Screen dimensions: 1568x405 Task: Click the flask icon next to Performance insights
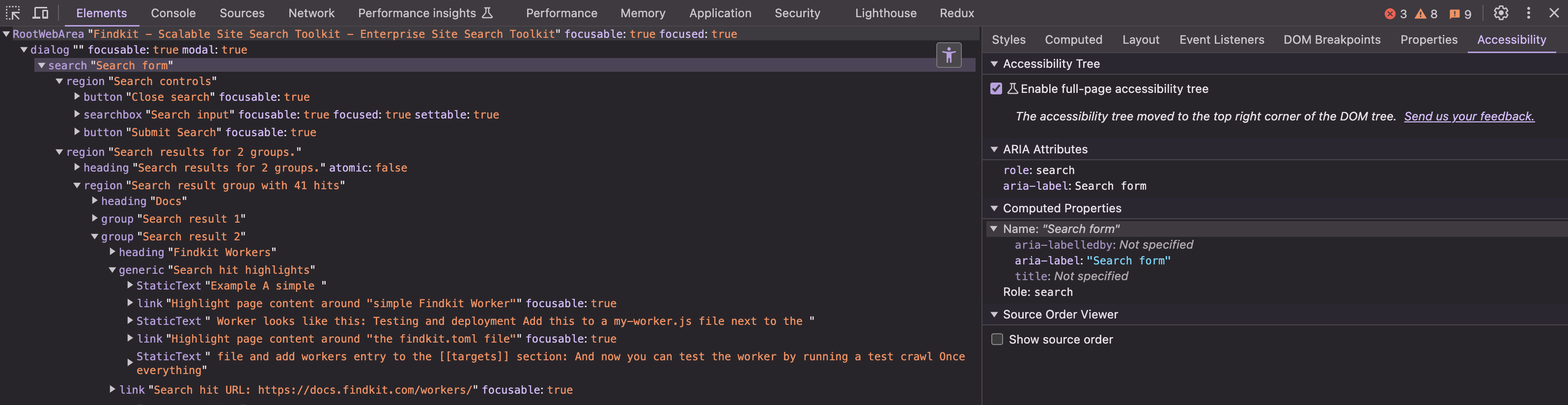point(487,13)
